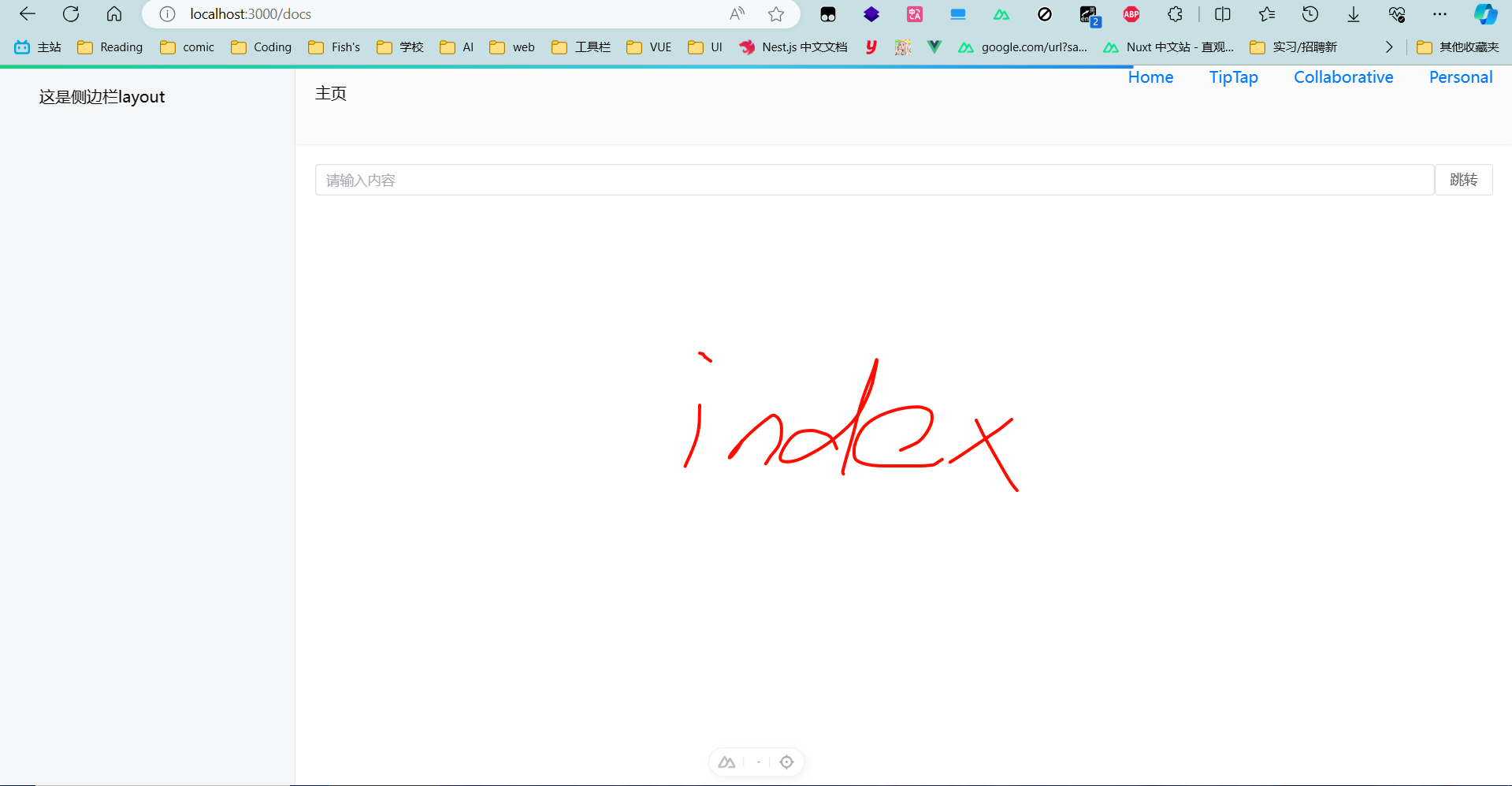Star this page as favorite
1512x786 pixels.
pos(776,14)
